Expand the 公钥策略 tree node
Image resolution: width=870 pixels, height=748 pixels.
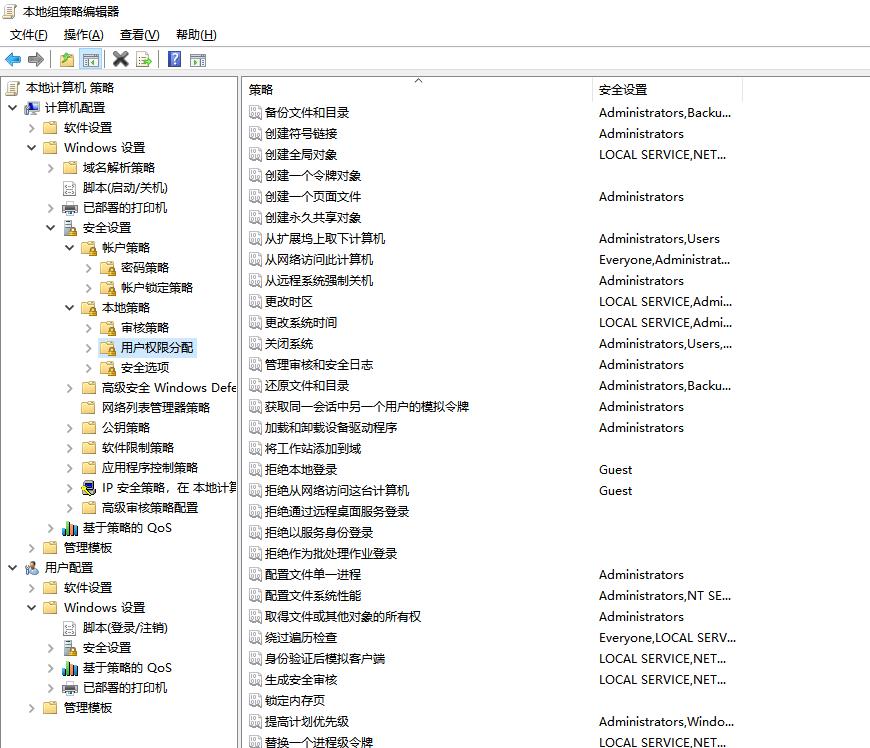(68, 427)
